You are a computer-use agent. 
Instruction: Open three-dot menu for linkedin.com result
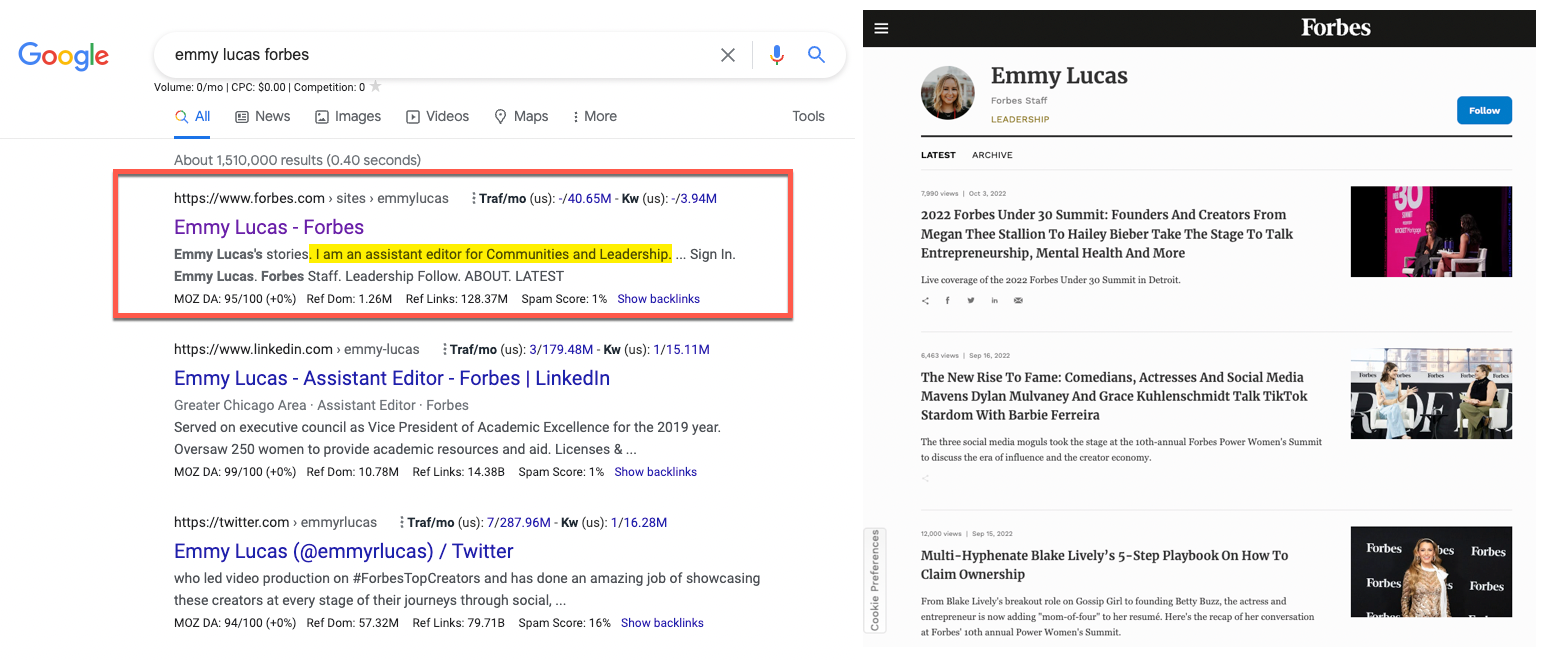pos(444,349)
